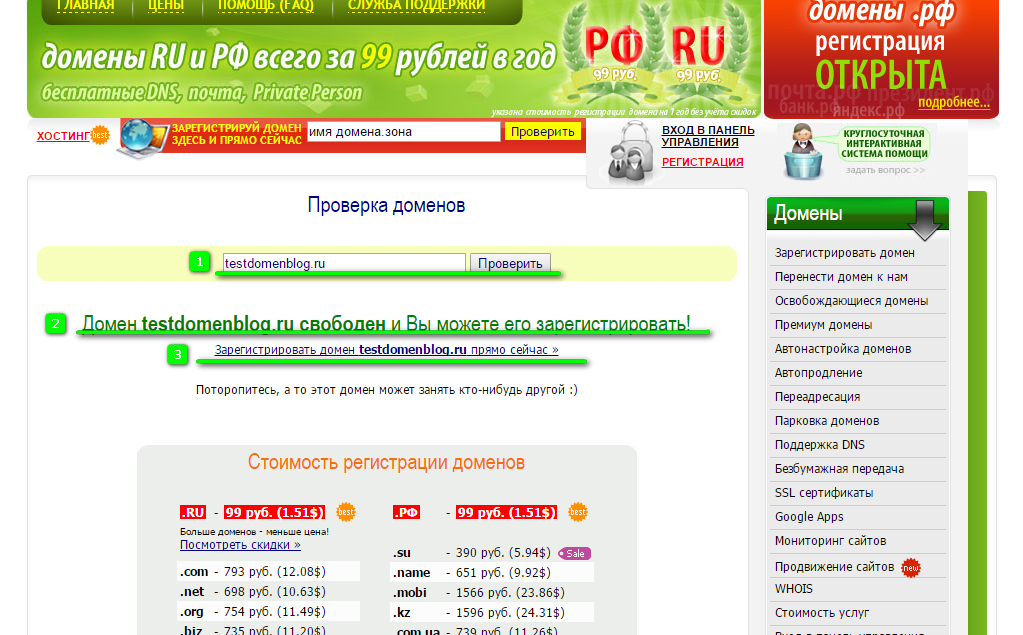Screen dimensions: 1023x635
Task: Click the yellow Проверить button
Action: point(542,132)
